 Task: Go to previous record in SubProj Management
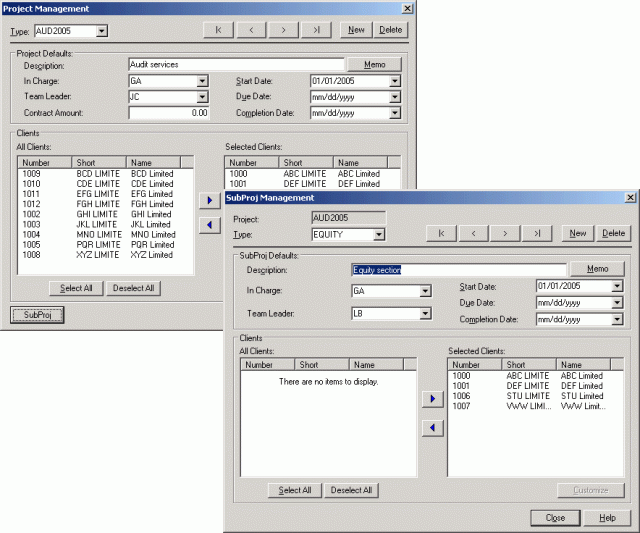[x=473, y=233]
